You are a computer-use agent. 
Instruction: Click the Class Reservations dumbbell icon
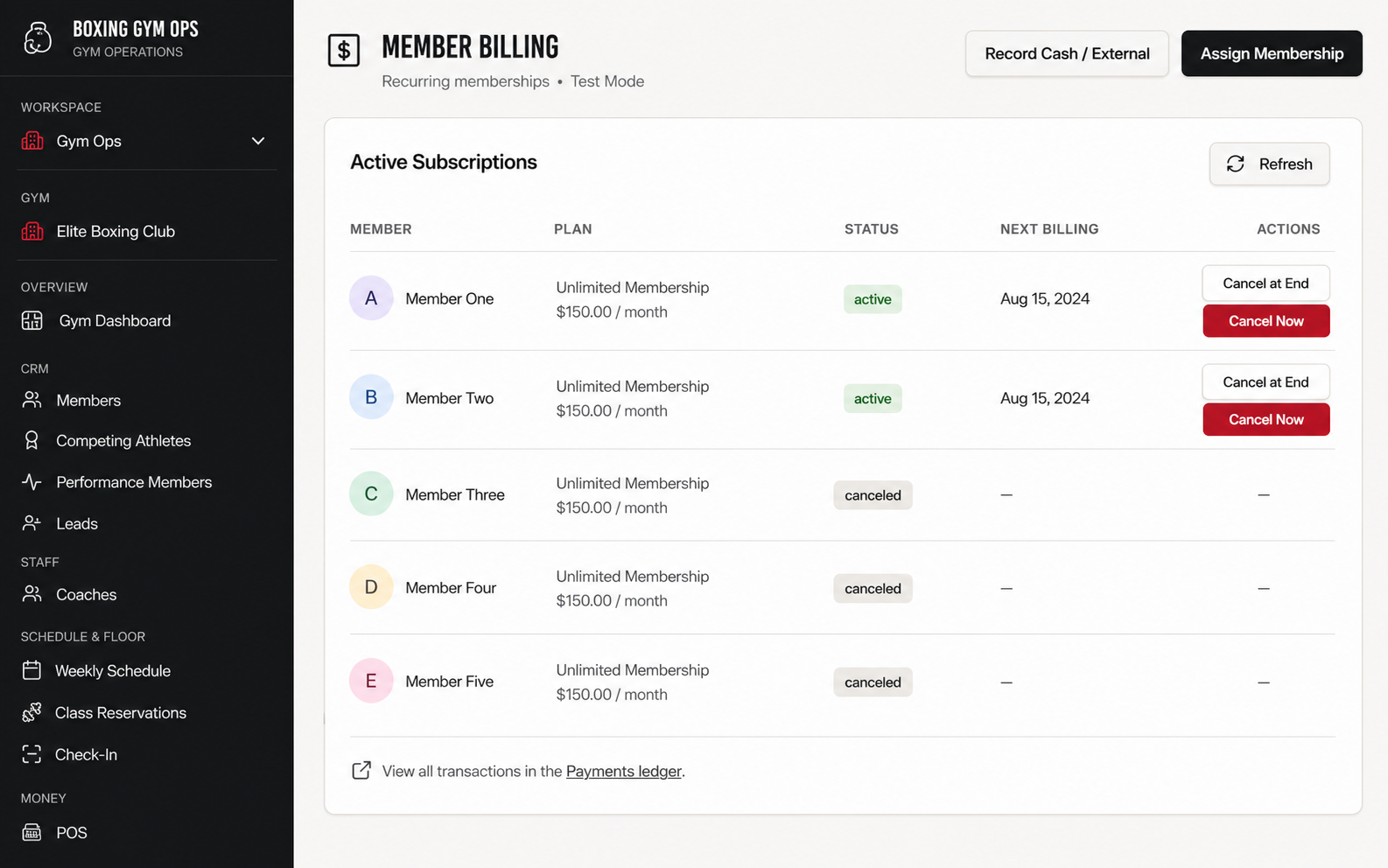[x=32, y=712]
